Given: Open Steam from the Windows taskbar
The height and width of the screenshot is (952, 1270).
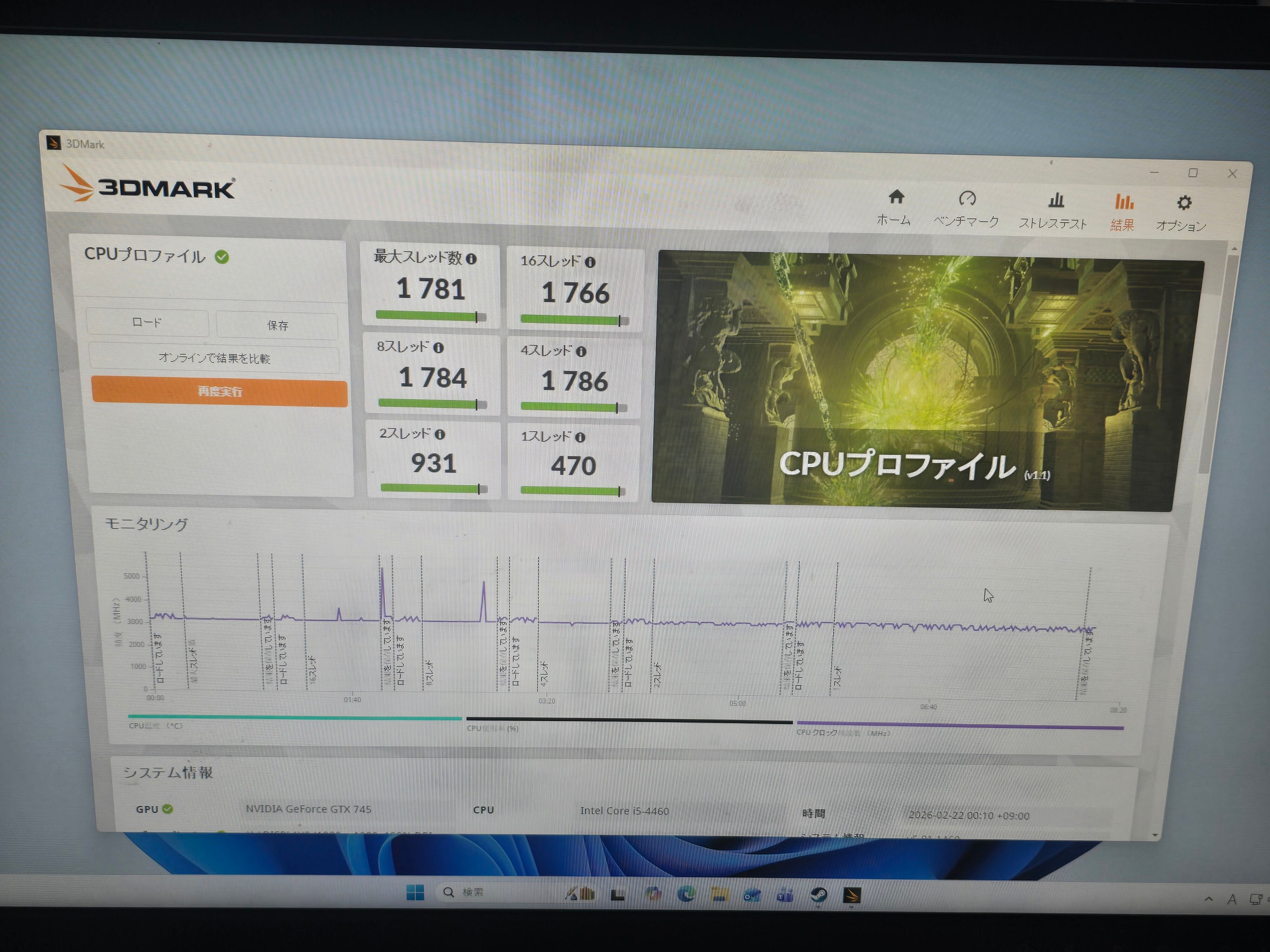Looking at the screenshot, I should coord(819,895).
